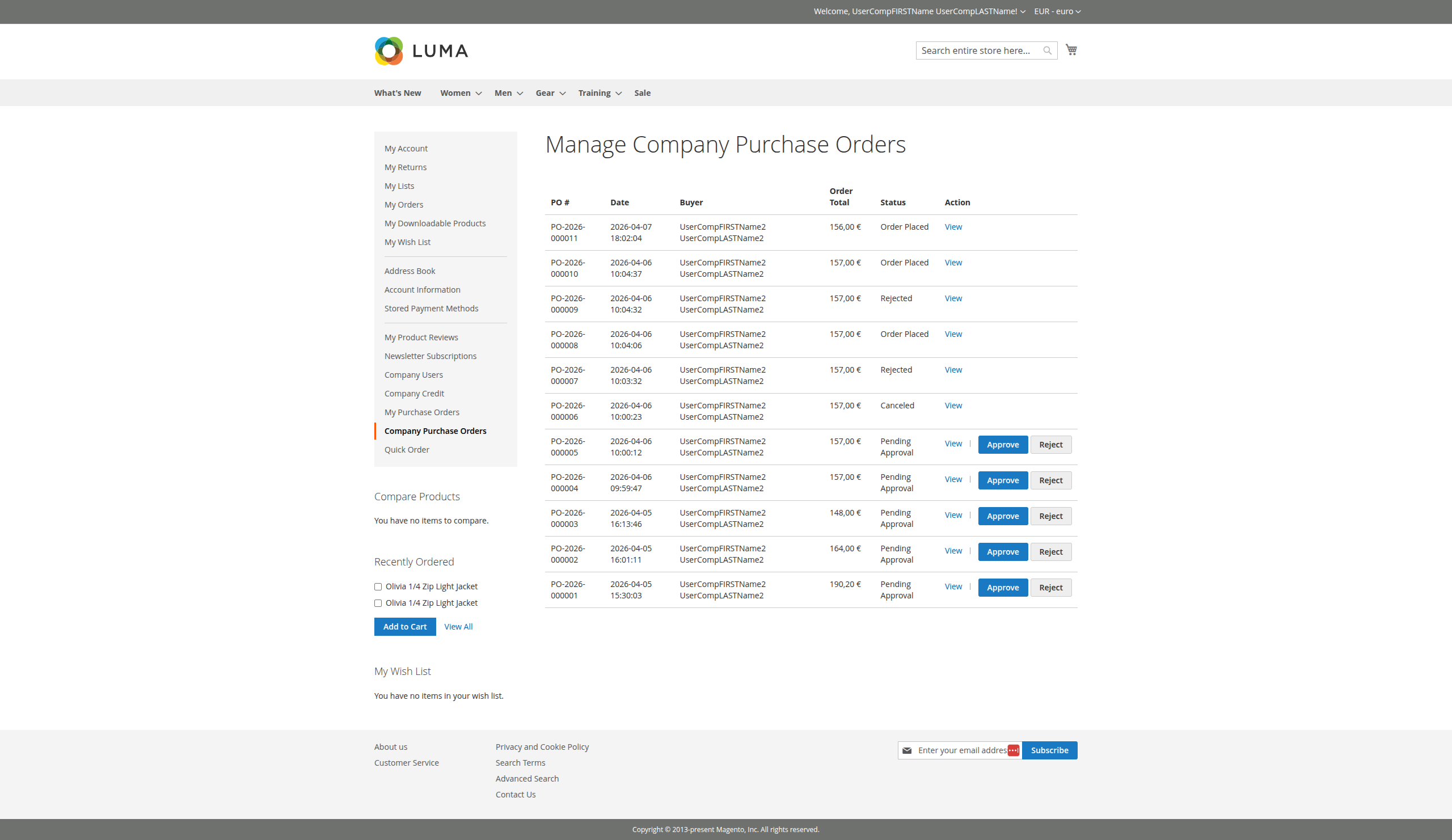Open the What's New menu item
1452x840 pixels.
click(397, 93)
